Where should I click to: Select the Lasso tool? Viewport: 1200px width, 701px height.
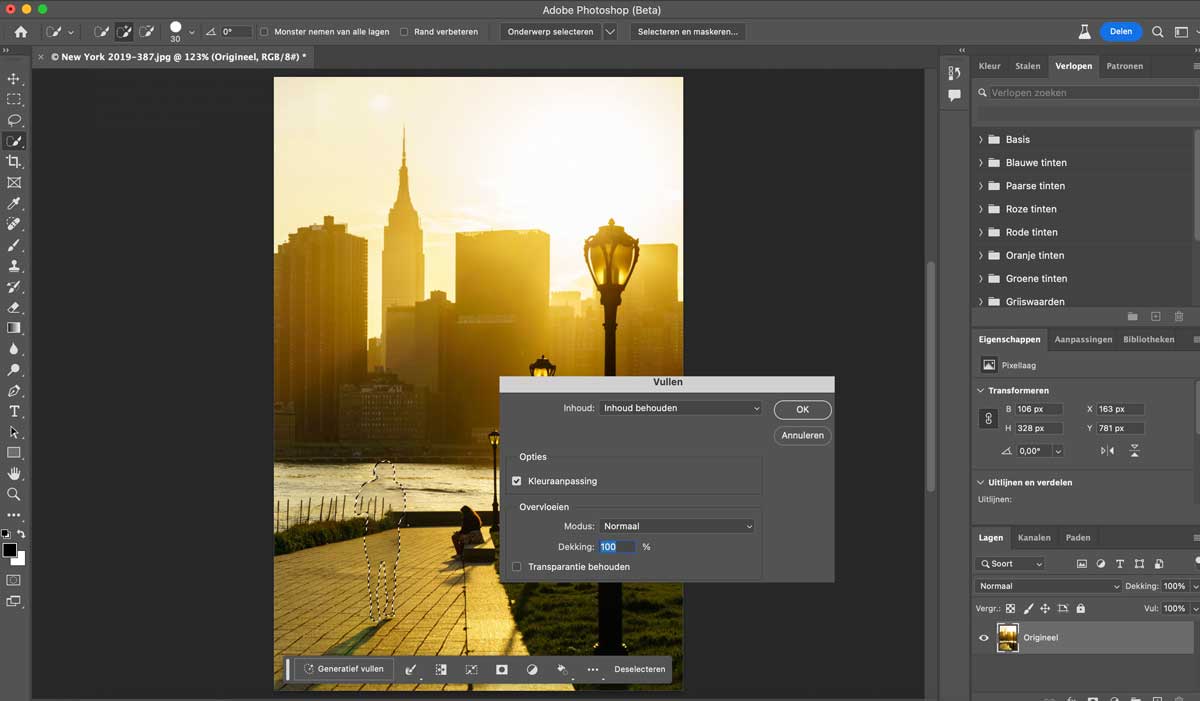tap(14, 120)
